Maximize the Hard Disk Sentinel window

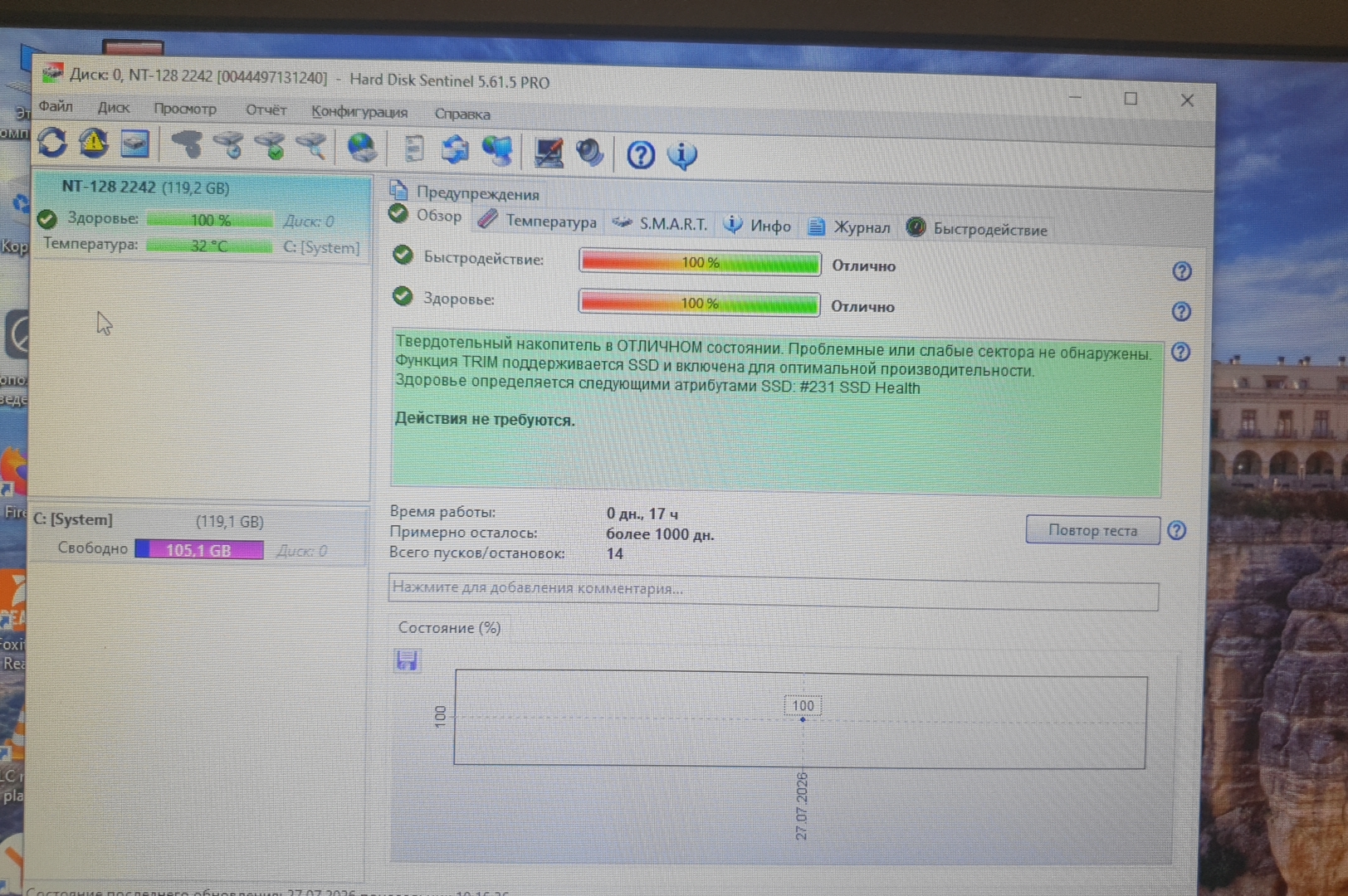pyautogui.click(x=1131, y=99)
